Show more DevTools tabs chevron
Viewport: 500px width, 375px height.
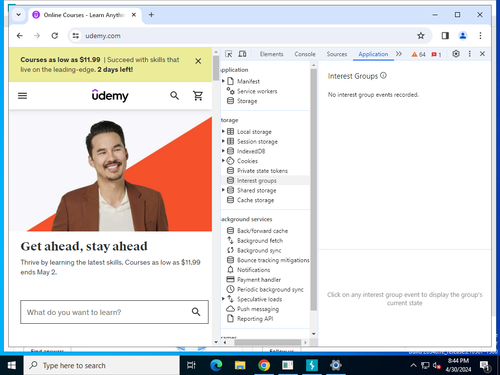tap(399, 54)
